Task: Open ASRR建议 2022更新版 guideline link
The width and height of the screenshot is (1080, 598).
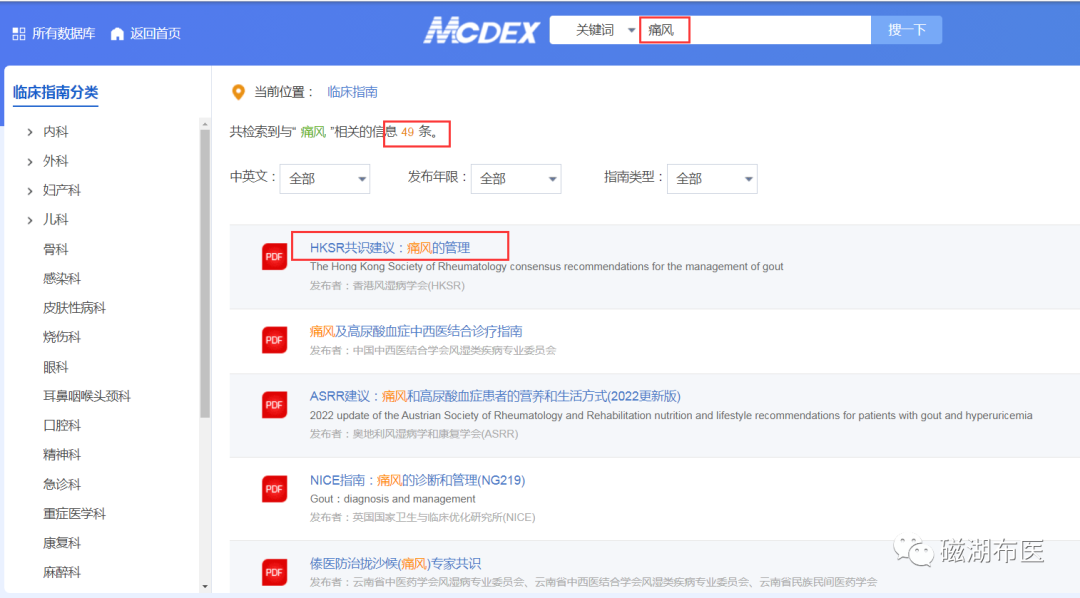Action: pyautogui.click(x=495, y=396)
